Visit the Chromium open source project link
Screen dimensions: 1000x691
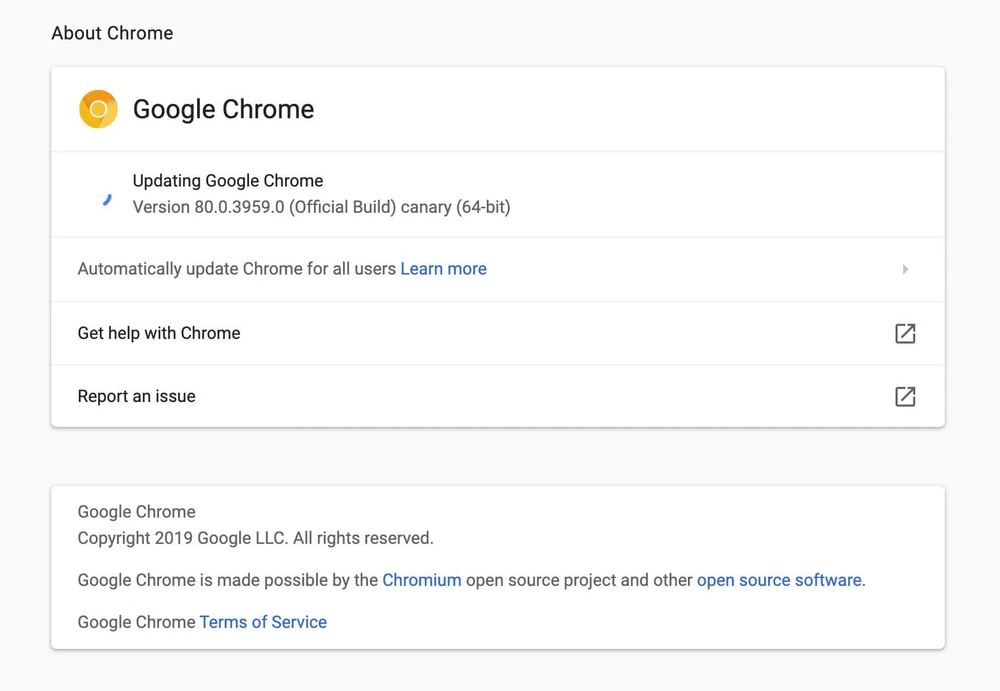coord(421,580)
